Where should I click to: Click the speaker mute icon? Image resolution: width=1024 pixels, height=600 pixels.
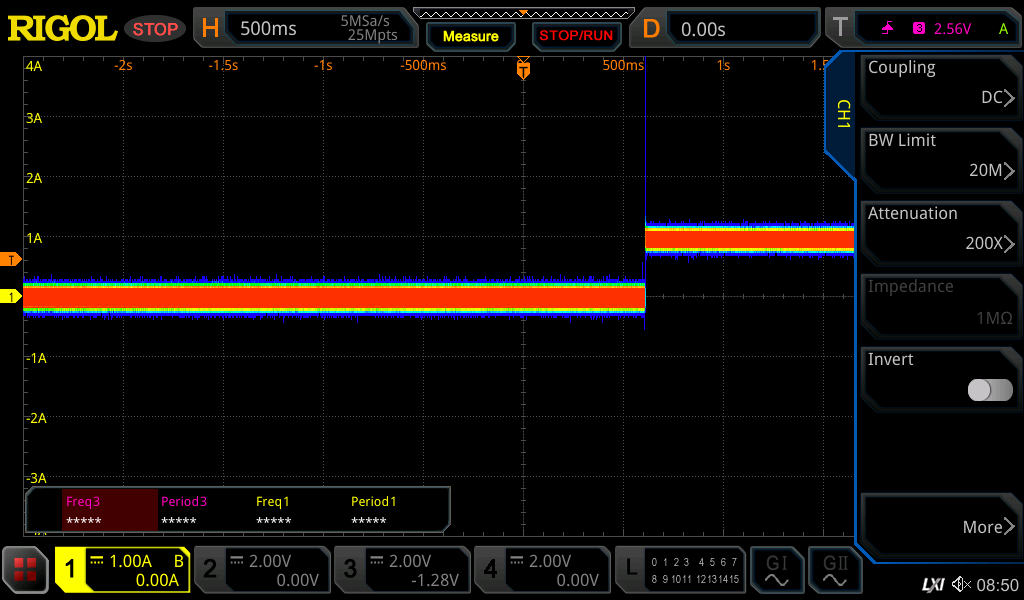pos(961,584)
